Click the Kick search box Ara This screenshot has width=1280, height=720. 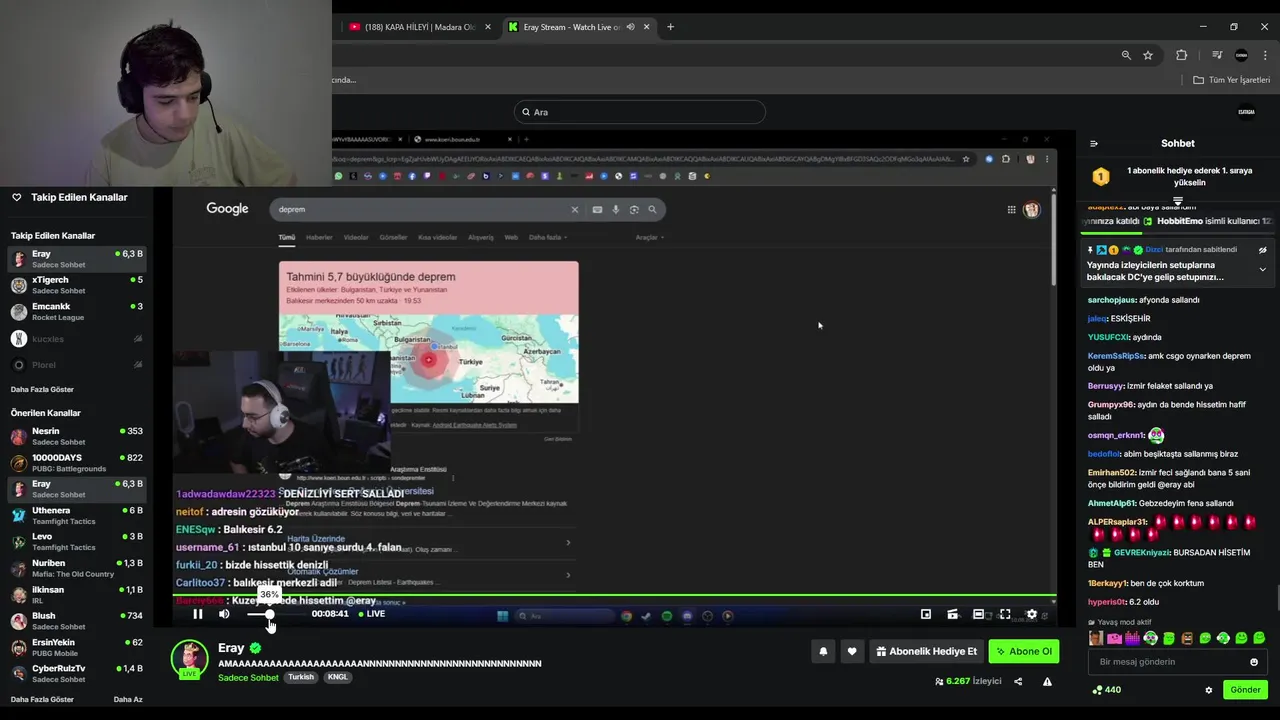[640, 112]
